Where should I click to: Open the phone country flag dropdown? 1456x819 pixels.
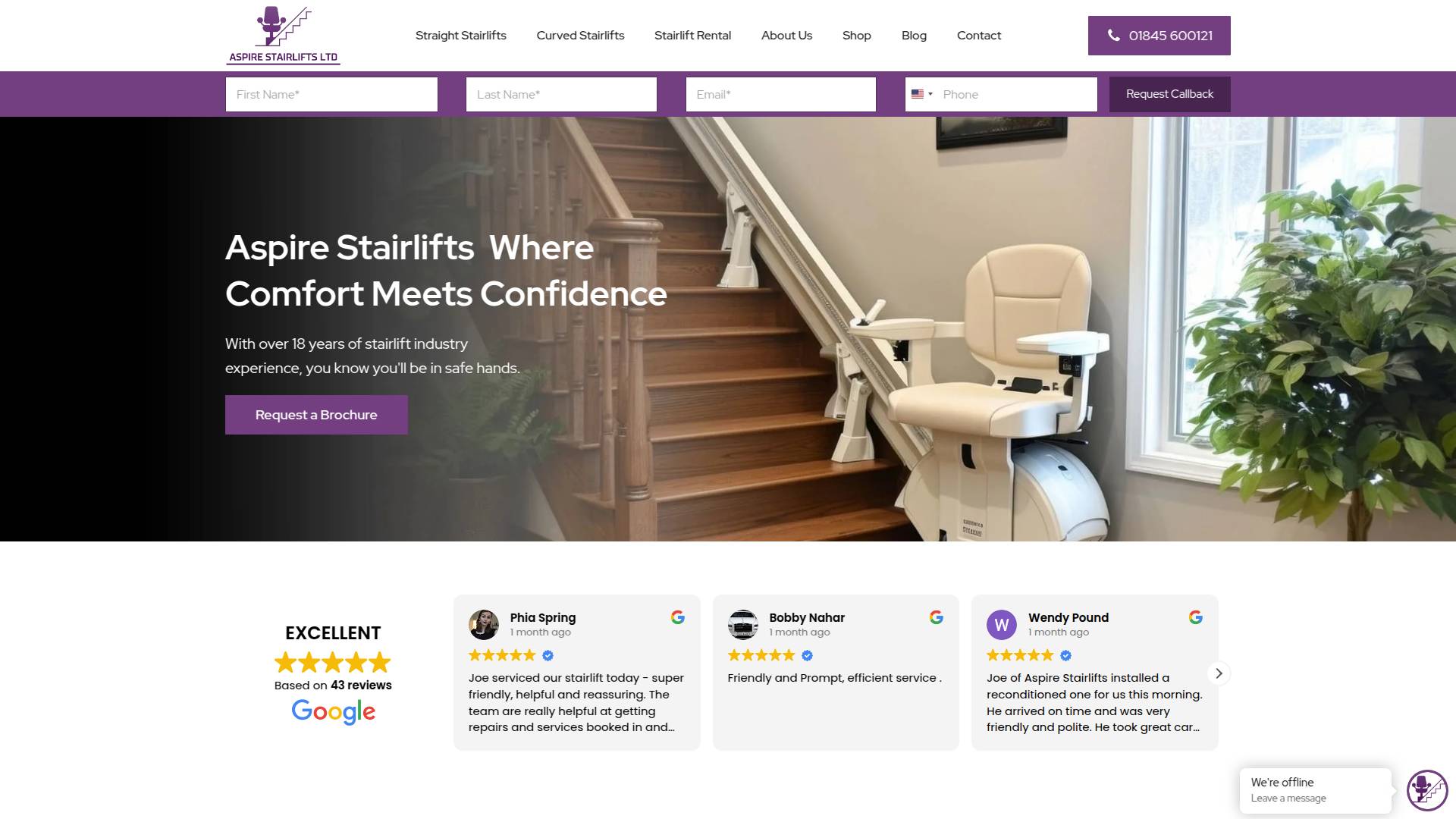click(922, 95)
